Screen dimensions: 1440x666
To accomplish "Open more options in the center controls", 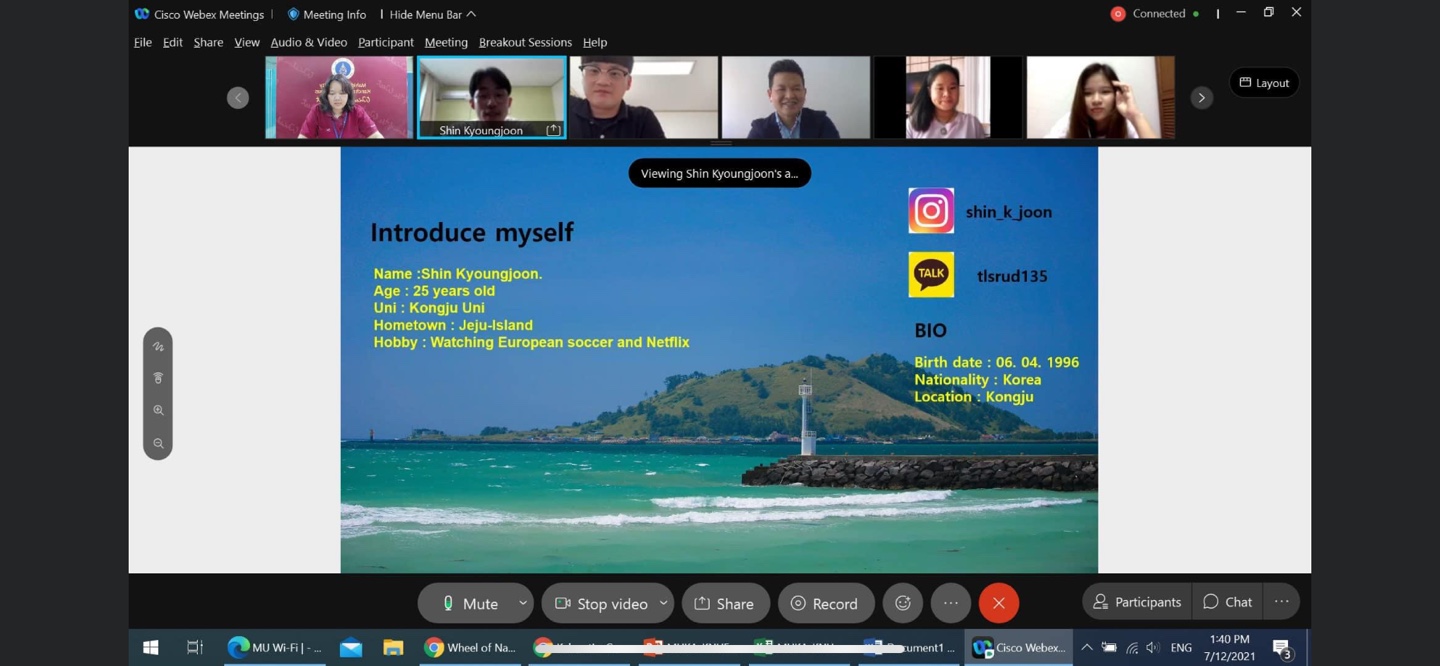I will [950, 603].
